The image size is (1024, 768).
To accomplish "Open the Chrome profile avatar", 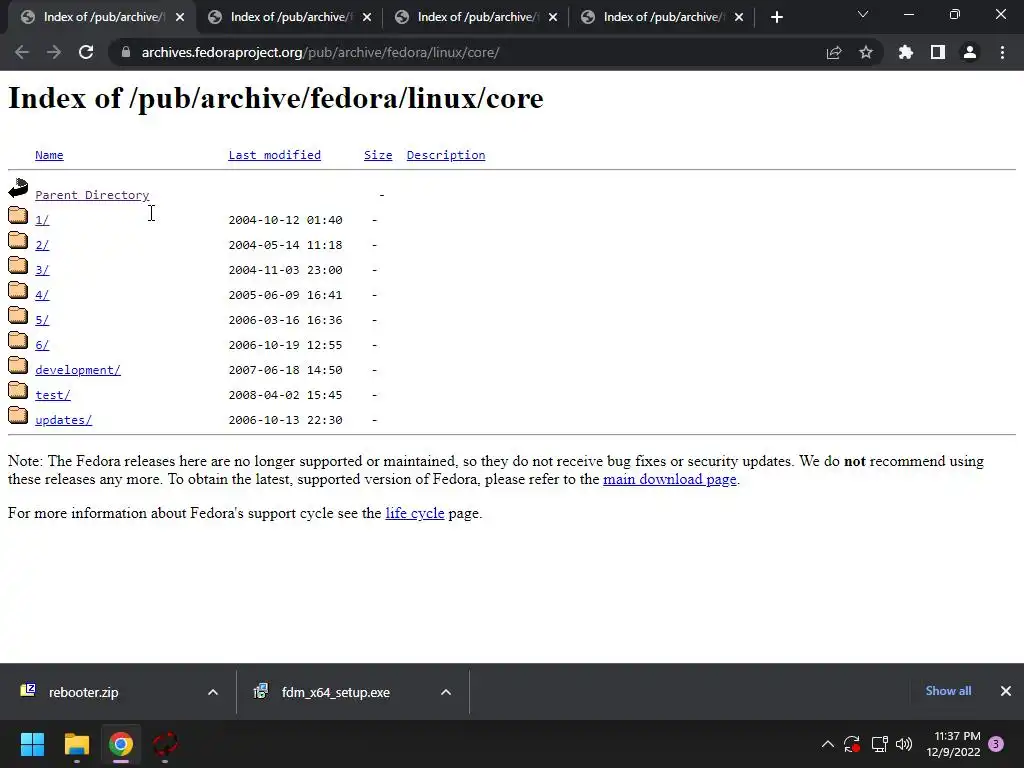I will pyautogui.click(x=970, y=52).
